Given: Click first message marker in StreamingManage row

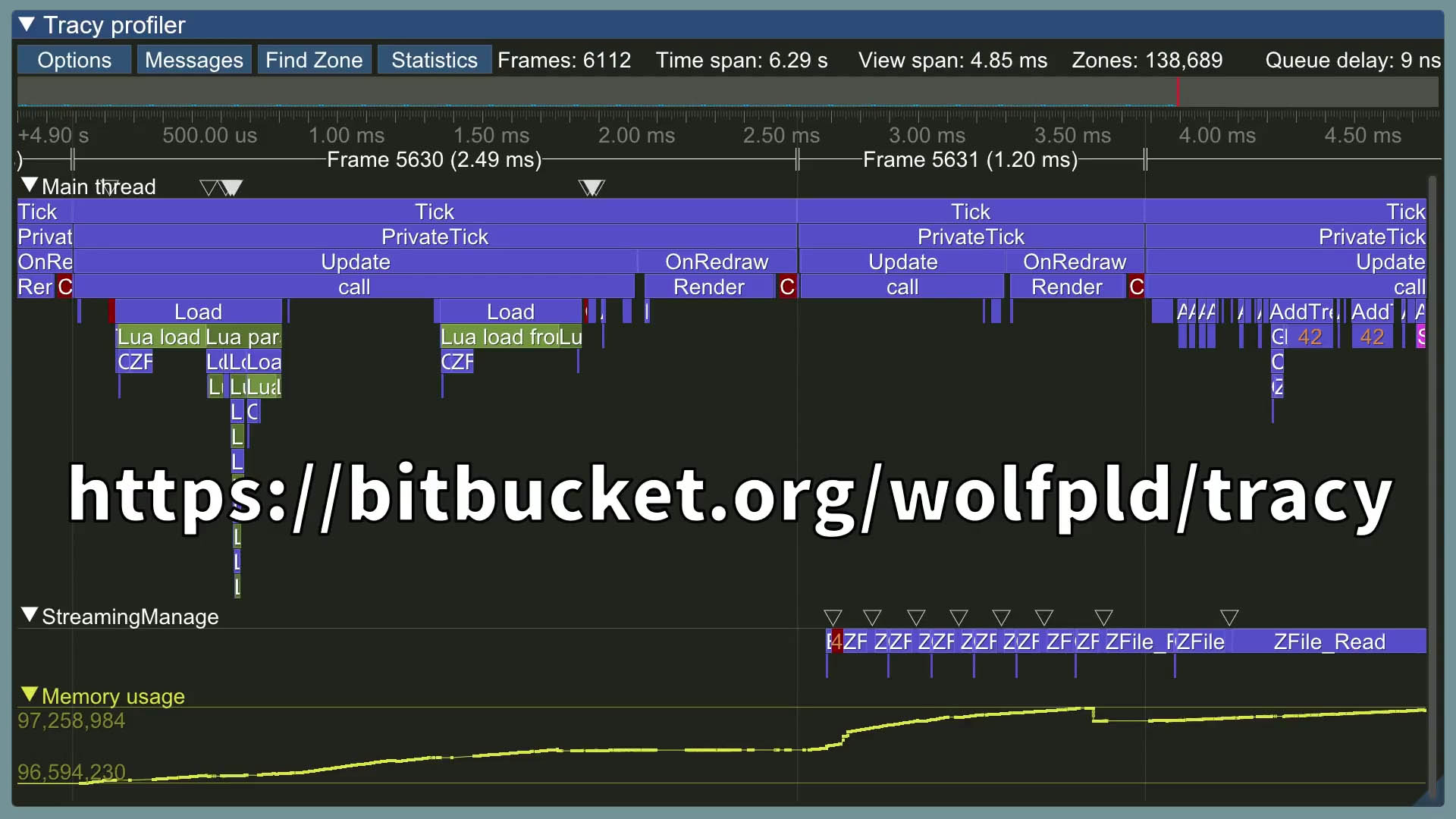Looking at the screenshot, I should [x=833, y=618].
